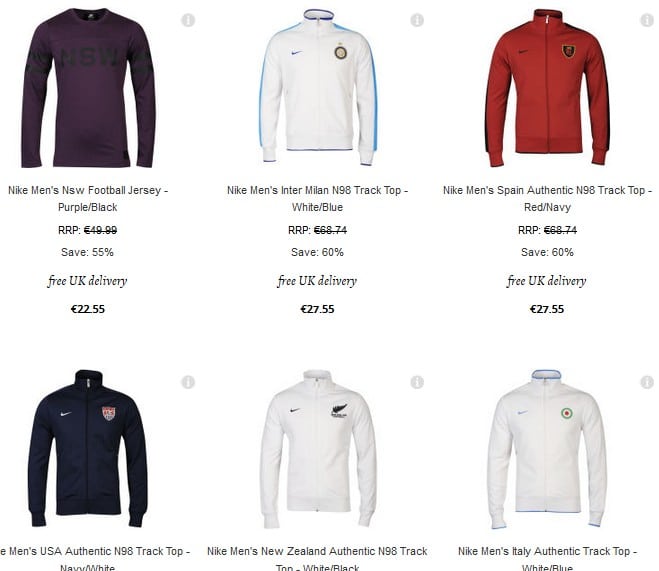Open info icon for Italy track top
Viewport: 659px width, 571px height.
[647, 382]
